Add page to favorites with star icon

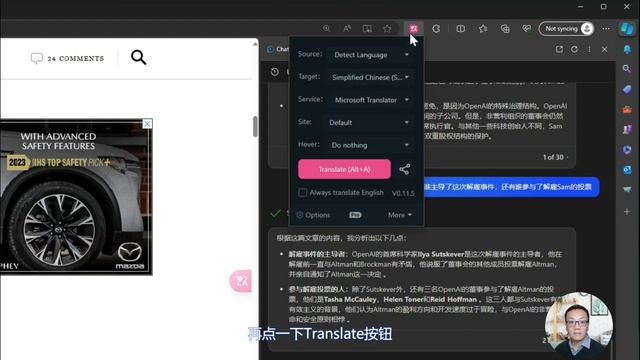tap(387, 29)
